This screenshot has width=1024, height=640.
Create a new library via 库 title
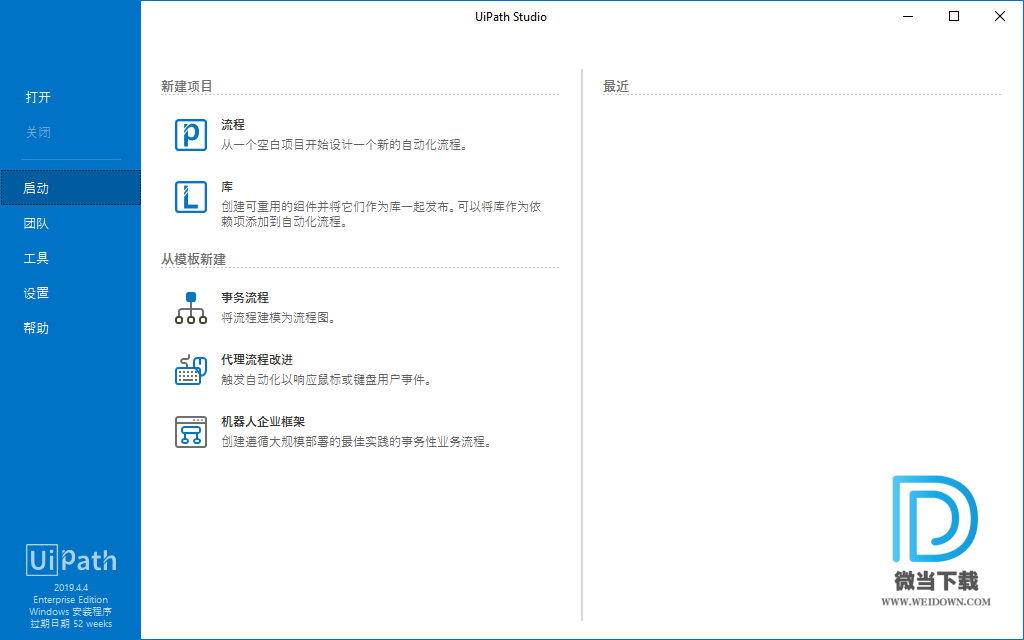click(227, 187)
